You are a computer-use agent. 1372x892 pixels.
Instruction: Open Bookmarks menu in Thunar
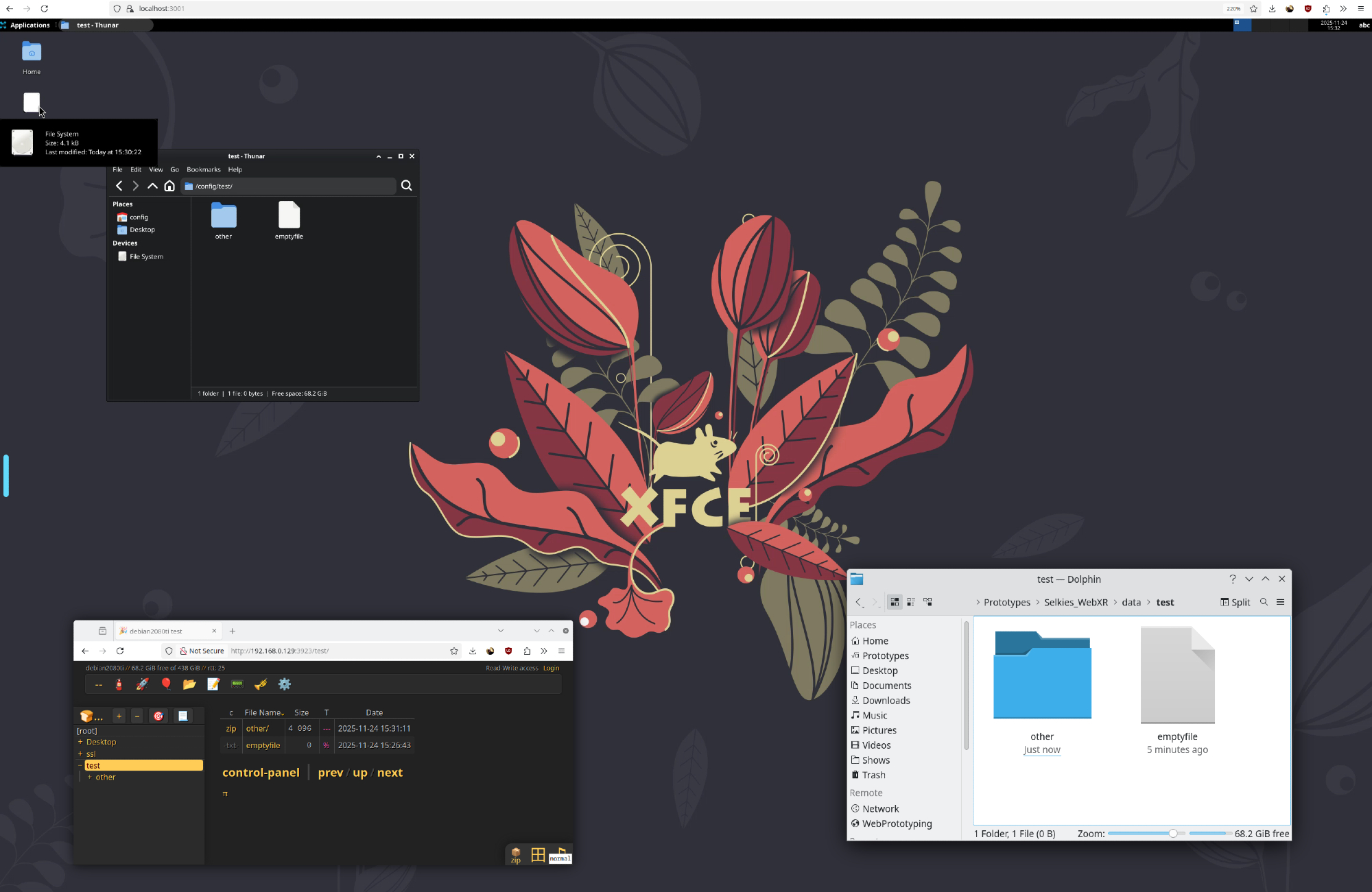coord(203,169)
